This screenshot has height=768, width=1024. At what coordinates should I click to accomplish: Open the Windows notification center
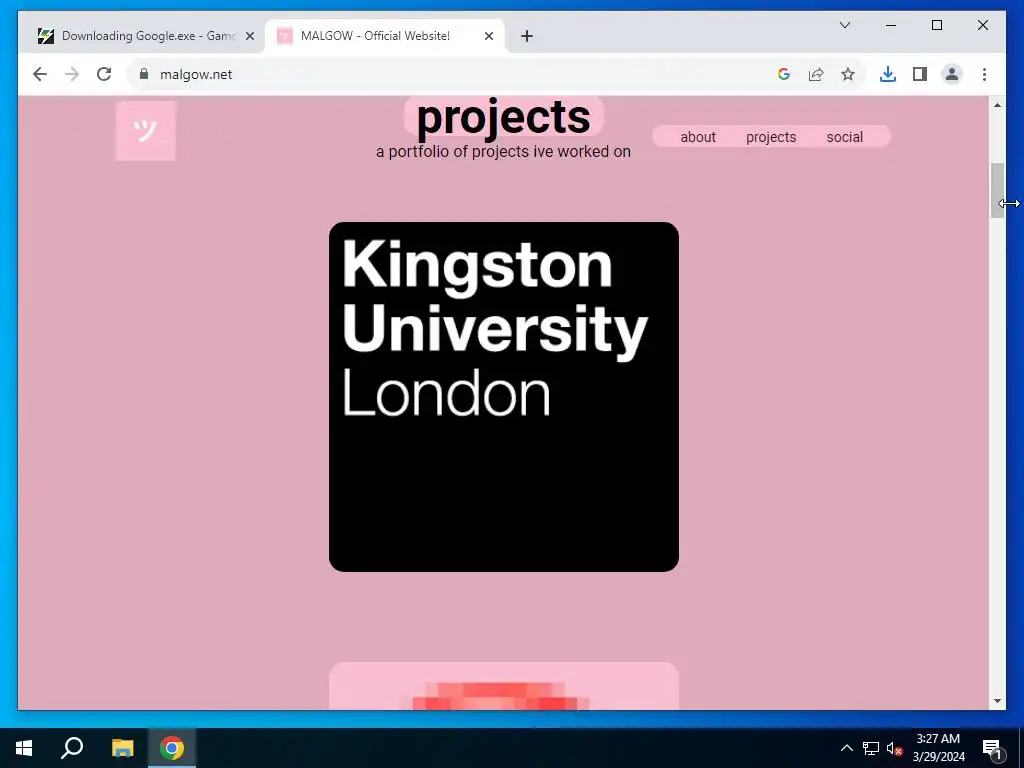[993, 748]
